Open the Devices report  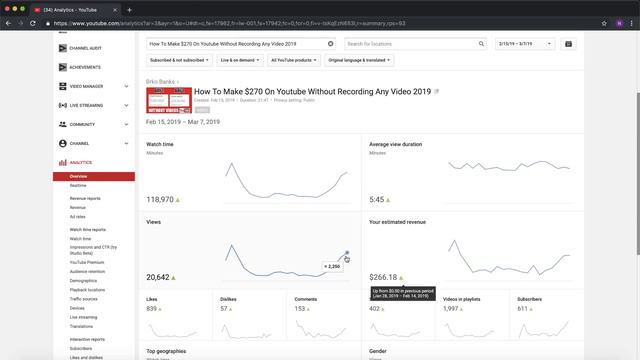pos(77,308)
